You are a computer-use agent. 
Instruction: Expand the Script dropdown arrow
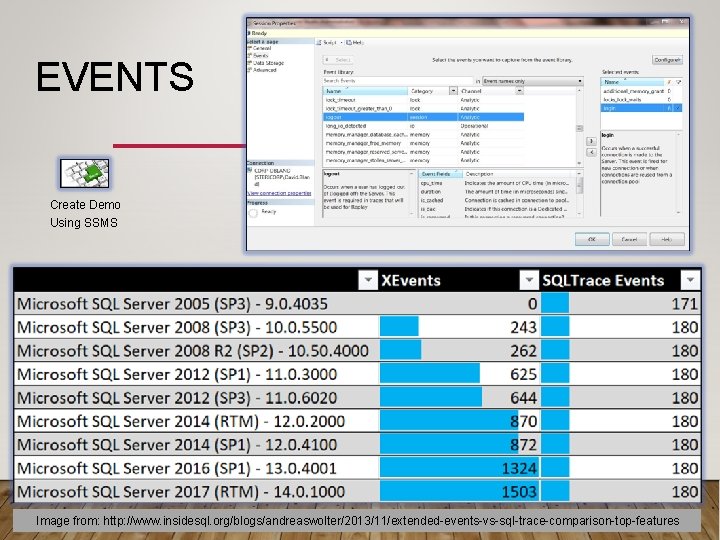341,43
